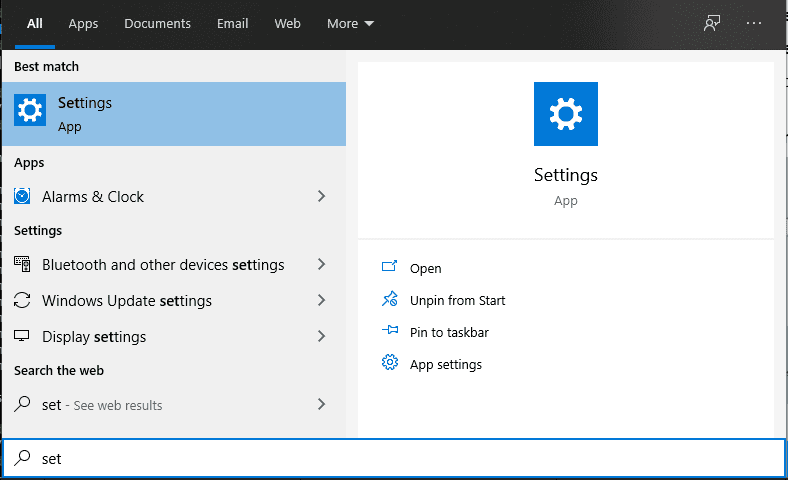Click the Open action icon
This screenshot has height=480, width=788.
point(389,266)
